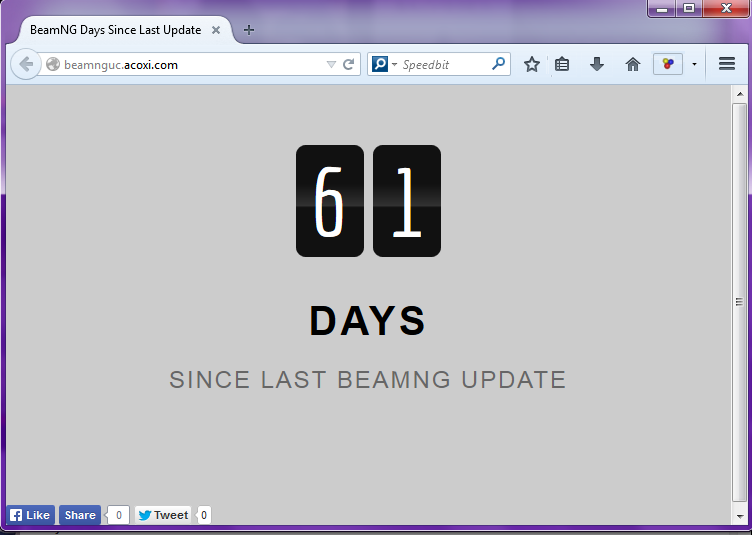Viewport: 752px width, 535px height.
Task: Go to home page with house icon
Action: [x=633, y=64]
